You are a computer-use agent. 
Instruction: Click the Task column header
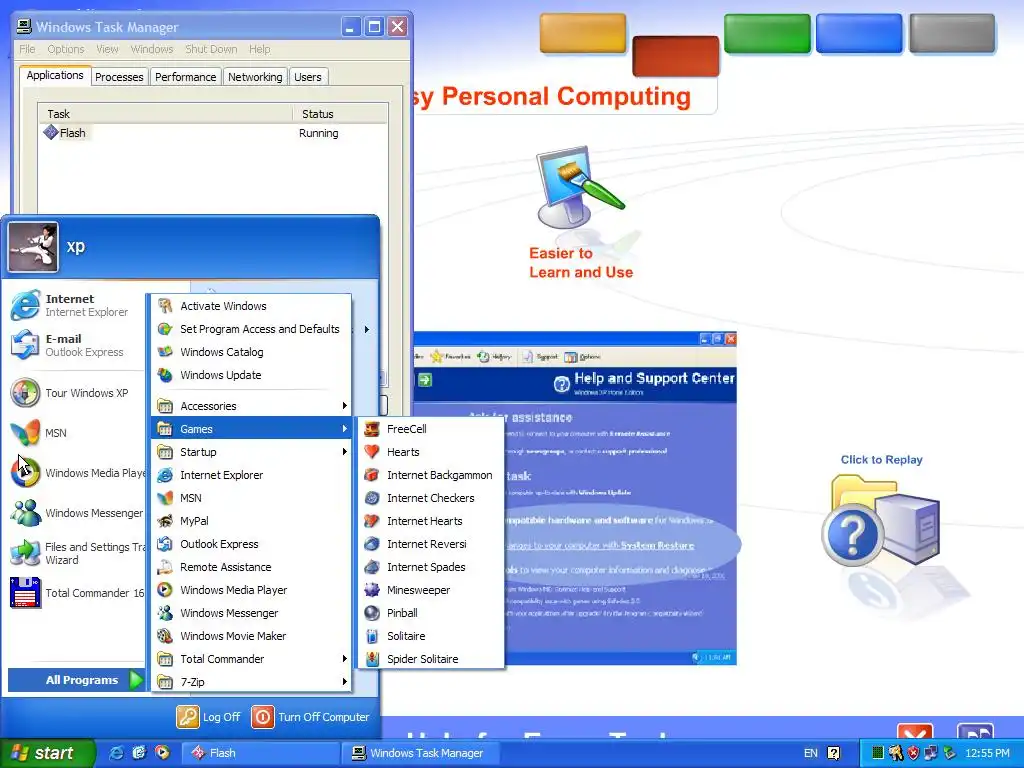165,114
